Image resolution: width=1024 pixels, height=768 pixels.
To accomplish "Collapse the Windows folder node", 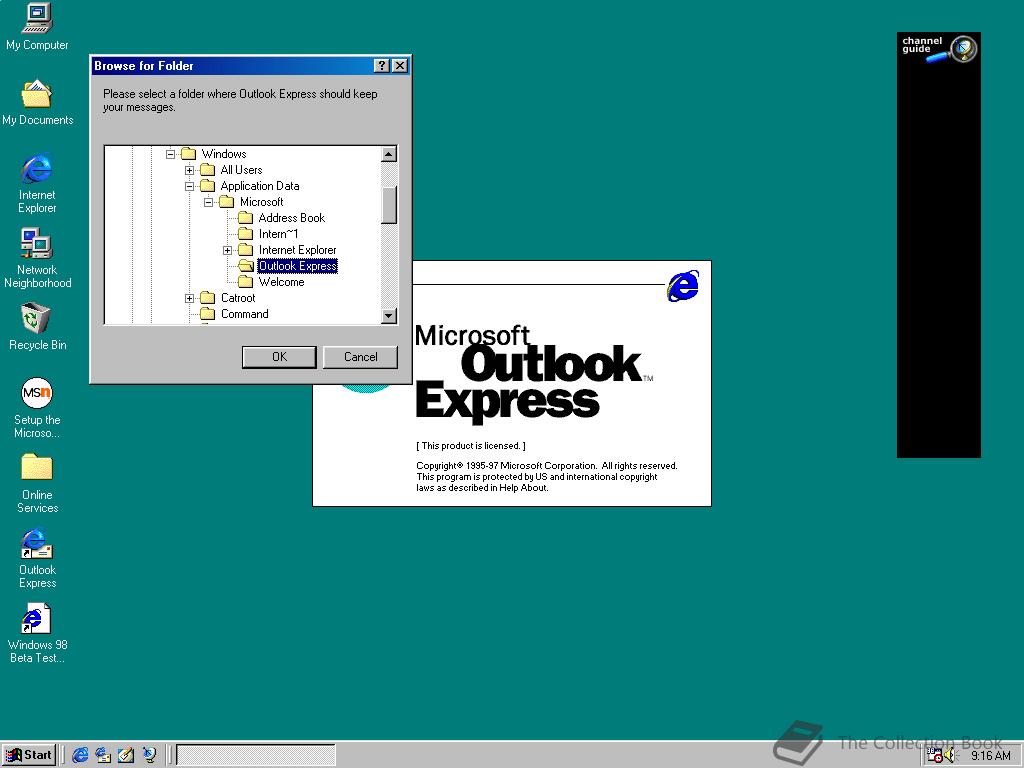I will tap(170, 155).
